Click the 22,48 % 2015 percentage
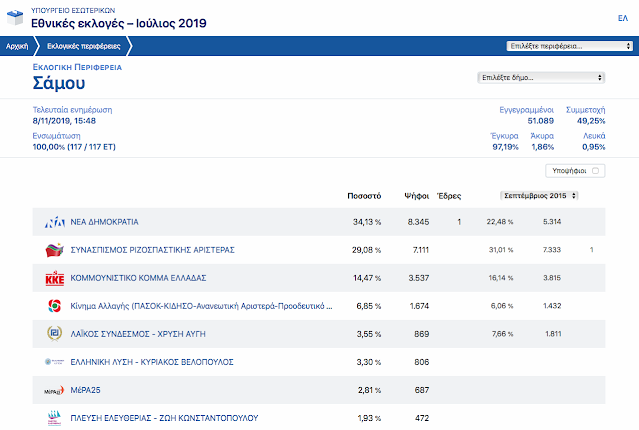Screen dimensions: 639x430 500,222
